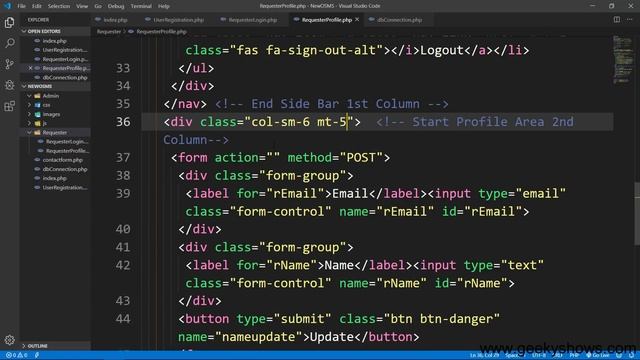Open the Selection menu
Image resolution: width=640 pixels, height=360 pixels.
tap(59, 6)
